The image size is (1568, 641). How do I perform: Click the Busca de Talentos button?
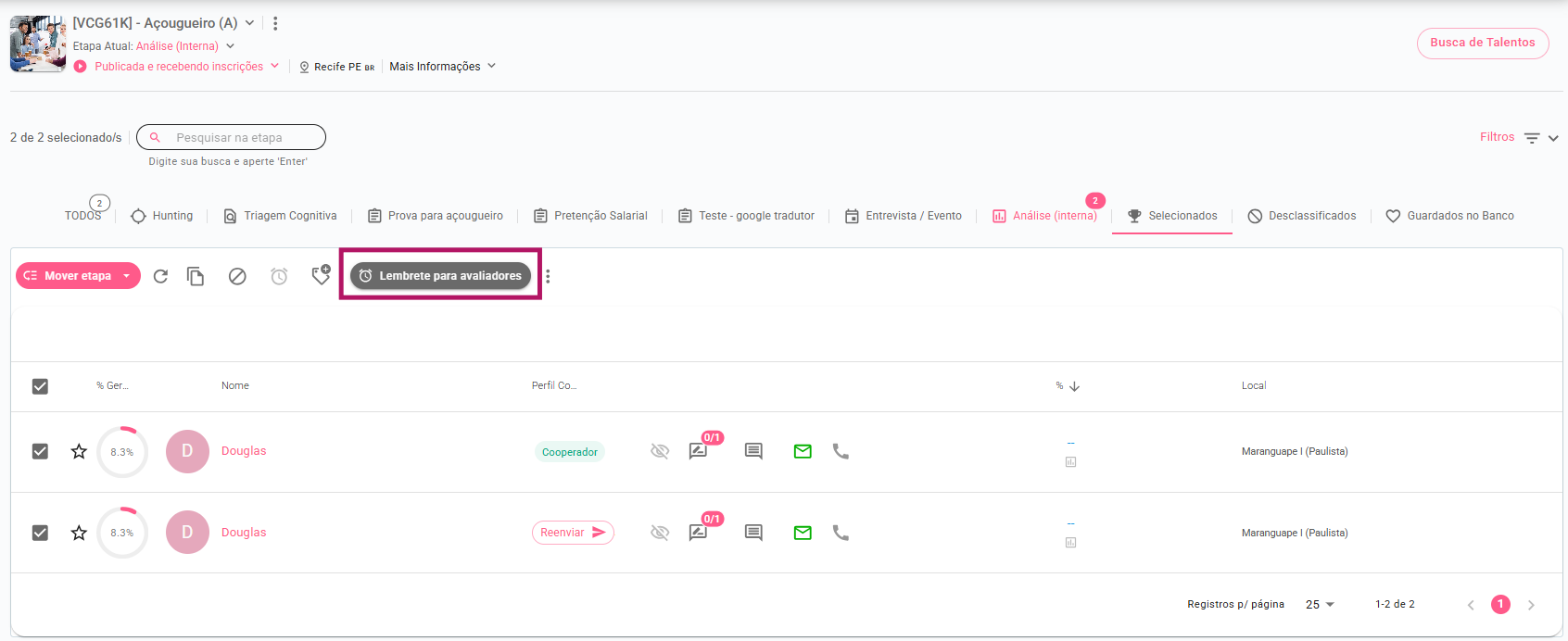tap(1482, 43)
